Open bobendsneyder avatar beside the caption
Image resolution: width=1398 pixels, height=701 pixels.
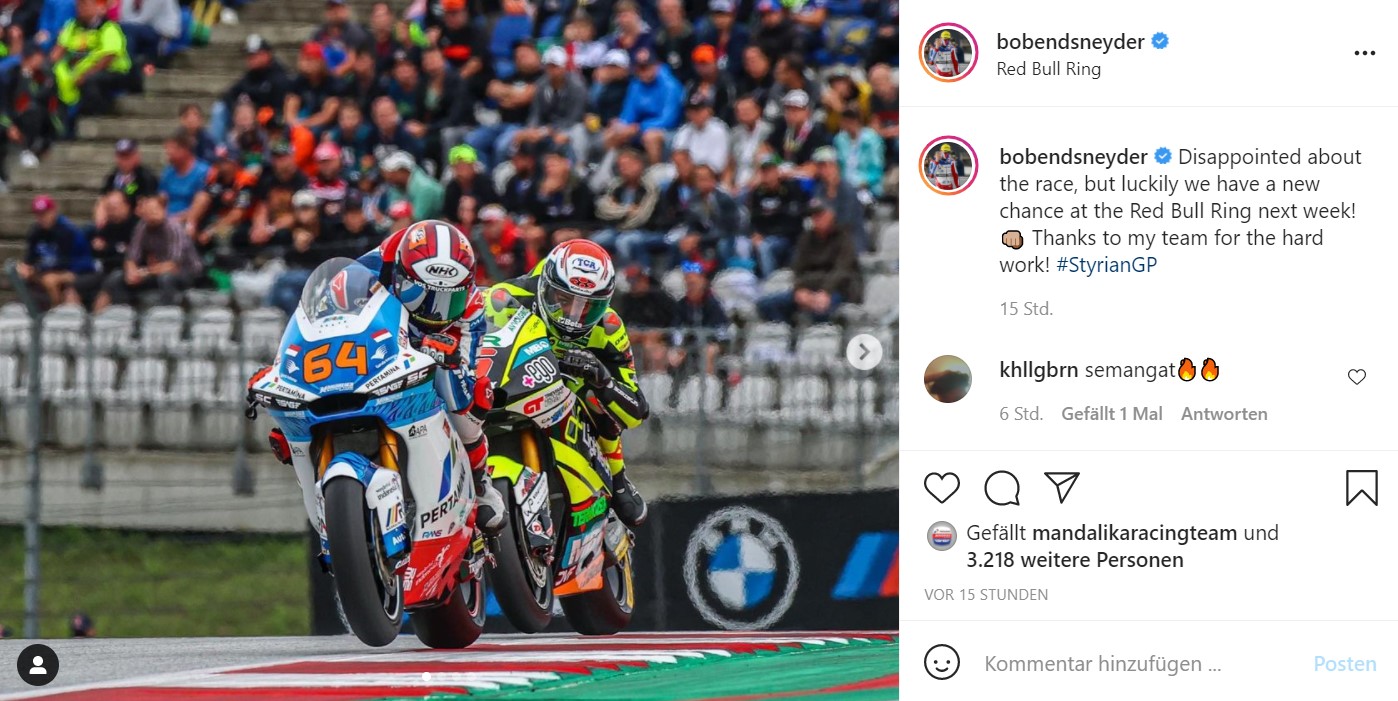click(x=948, y=166)
